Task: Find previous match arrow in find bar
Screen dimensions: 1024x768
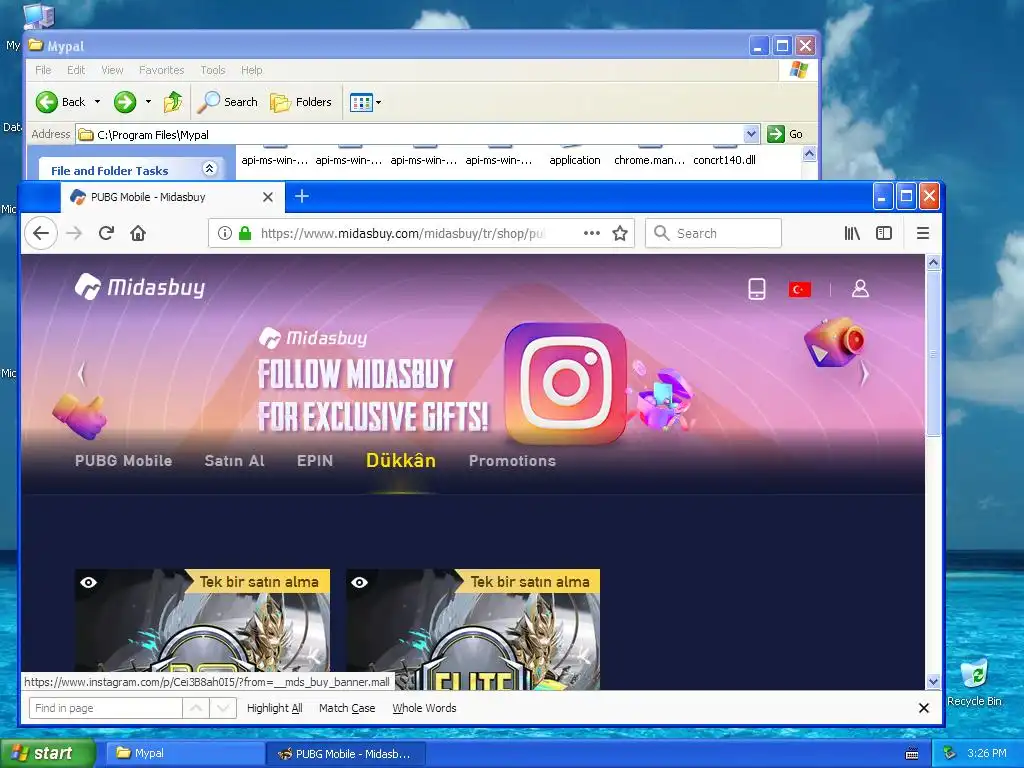Action: [196, 708]
